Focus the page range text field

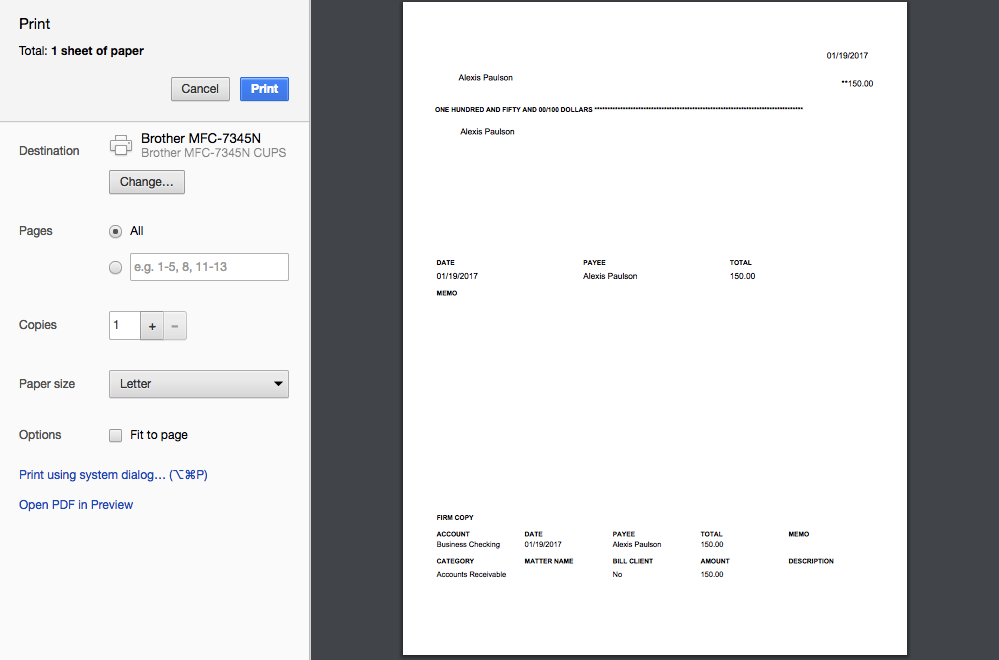coord(209,267)
